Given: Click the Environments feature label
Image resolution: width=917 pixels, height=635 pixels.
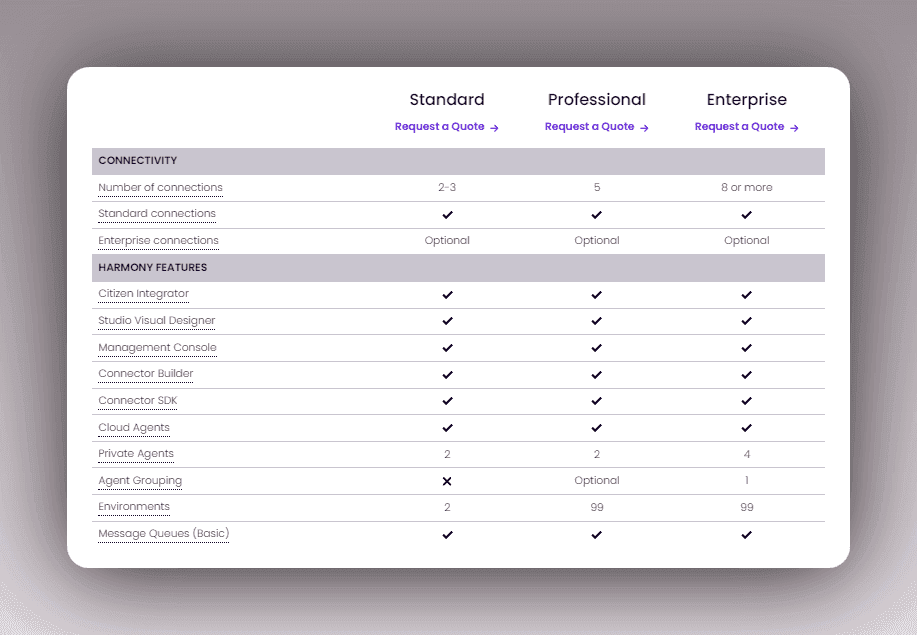Looking at the screenshot, I should tap(134, 507).
